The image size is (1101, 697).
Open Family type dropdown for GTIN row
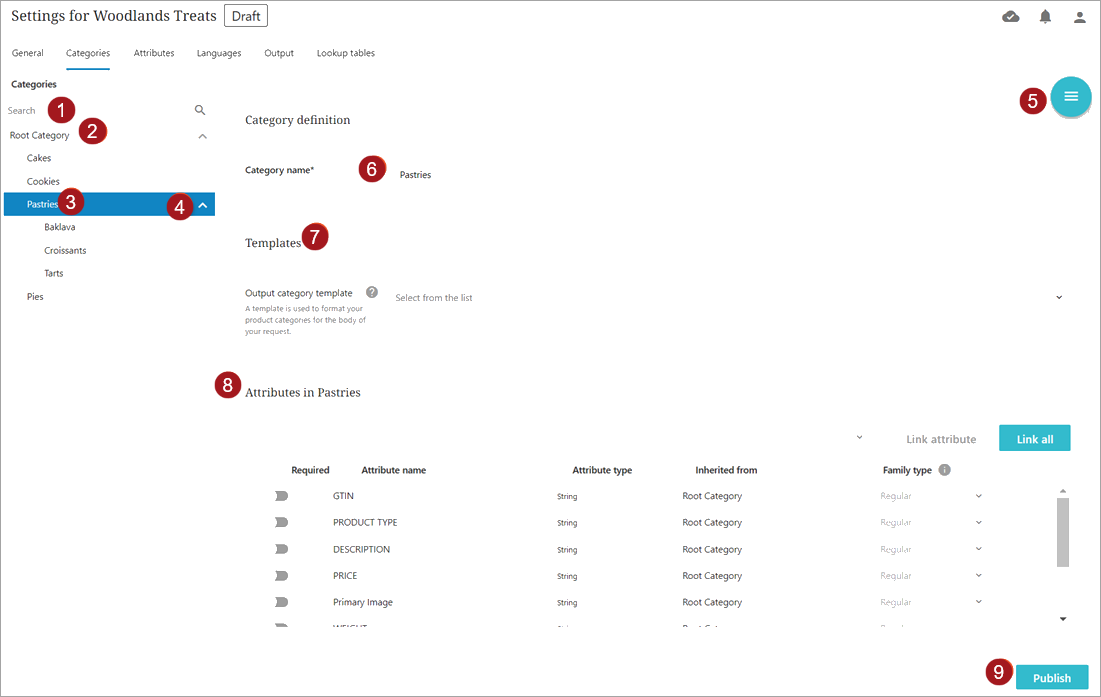[x=978, y=496]
